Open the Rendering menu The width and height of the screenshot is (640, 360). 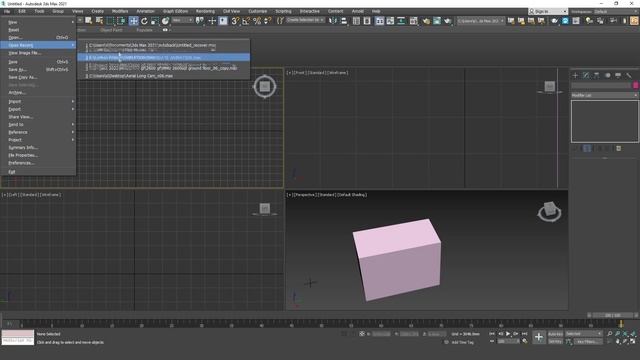point(205,11)
